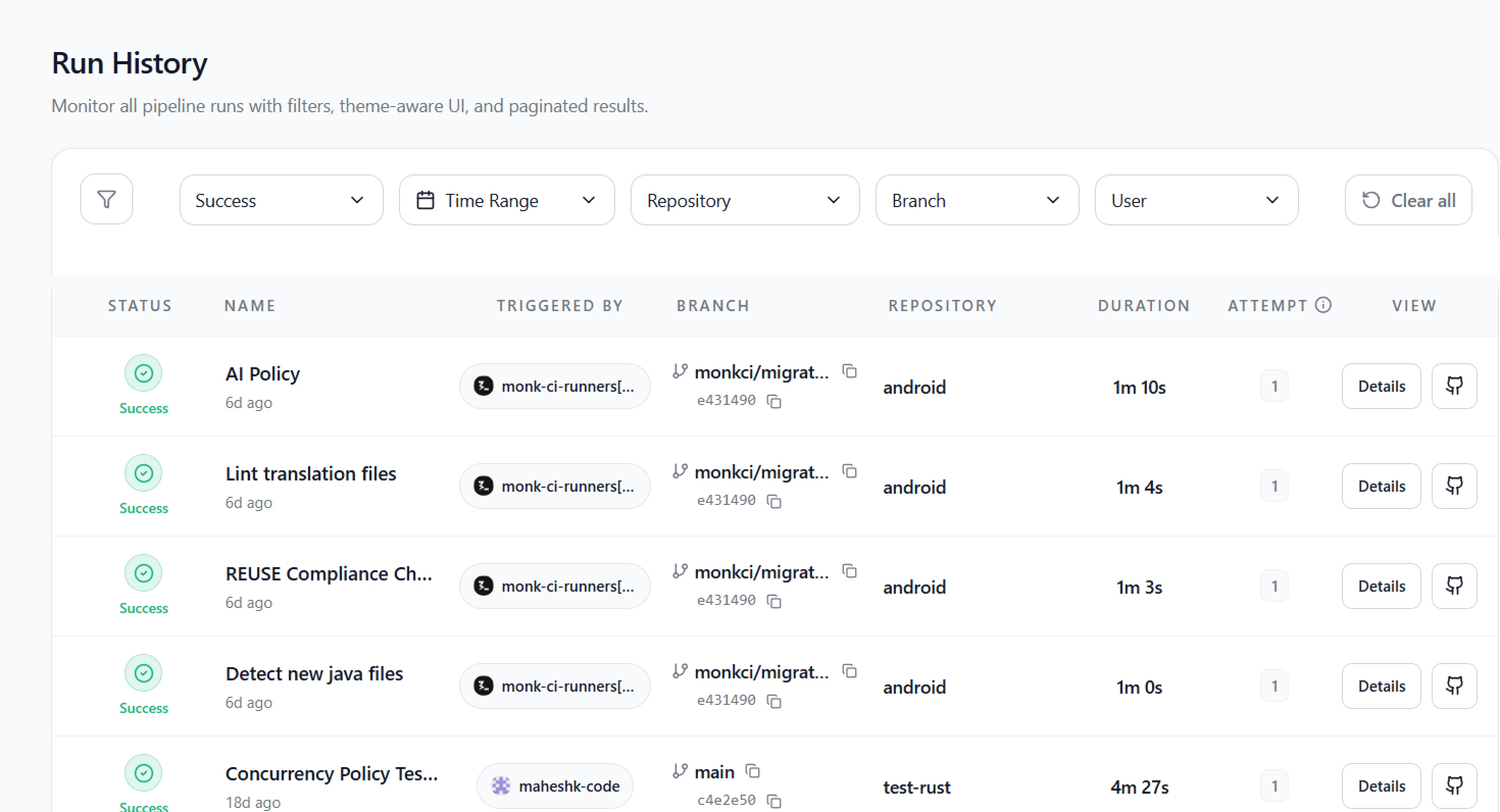Click the 1m 10s duration value
The height and width of the screenshot is (812, 1500).
click(x=1139, y=387)
